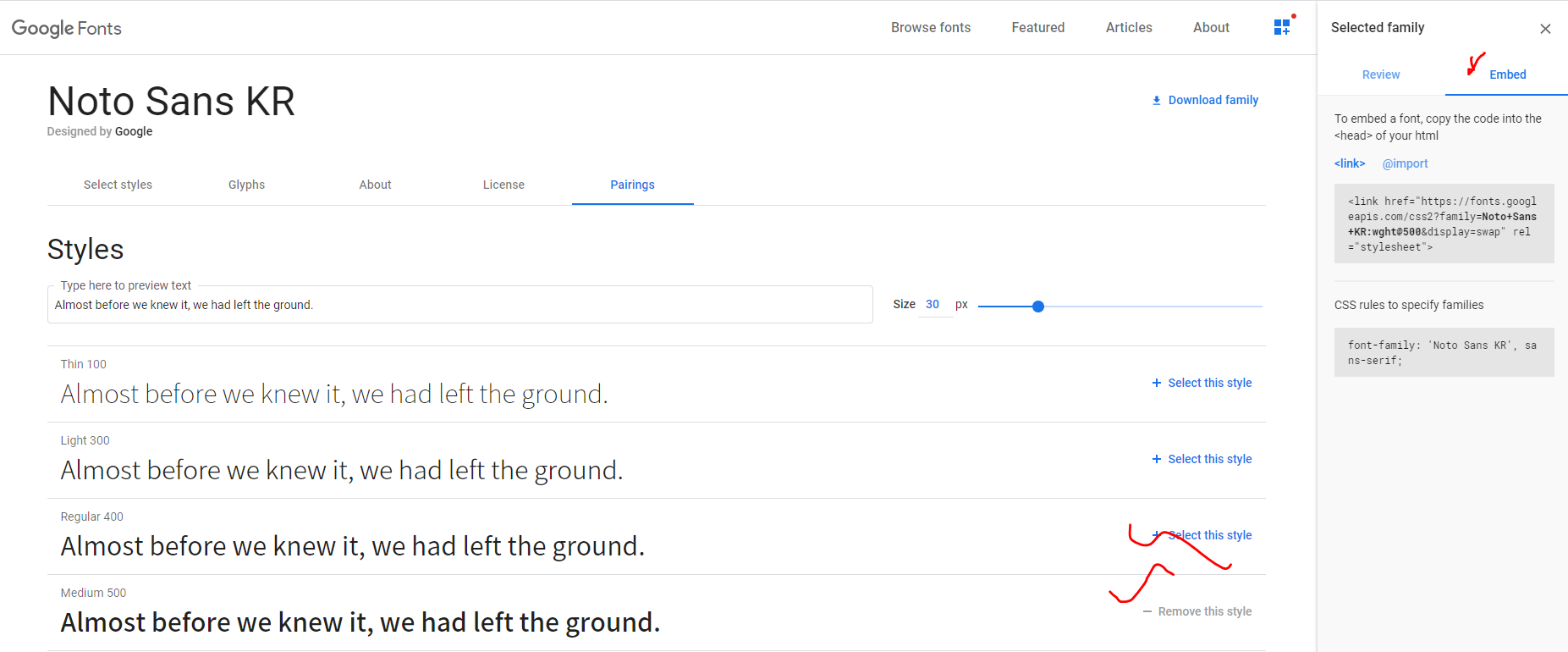Click the Google Fonts logo
This screenshot has width=1568, height=652.
pos(67,28)
